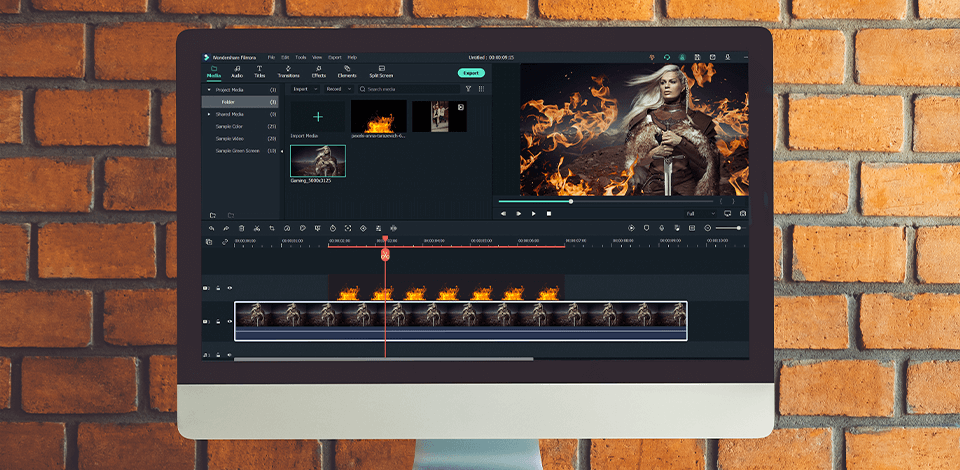Select the Sample Color library item

229,126
